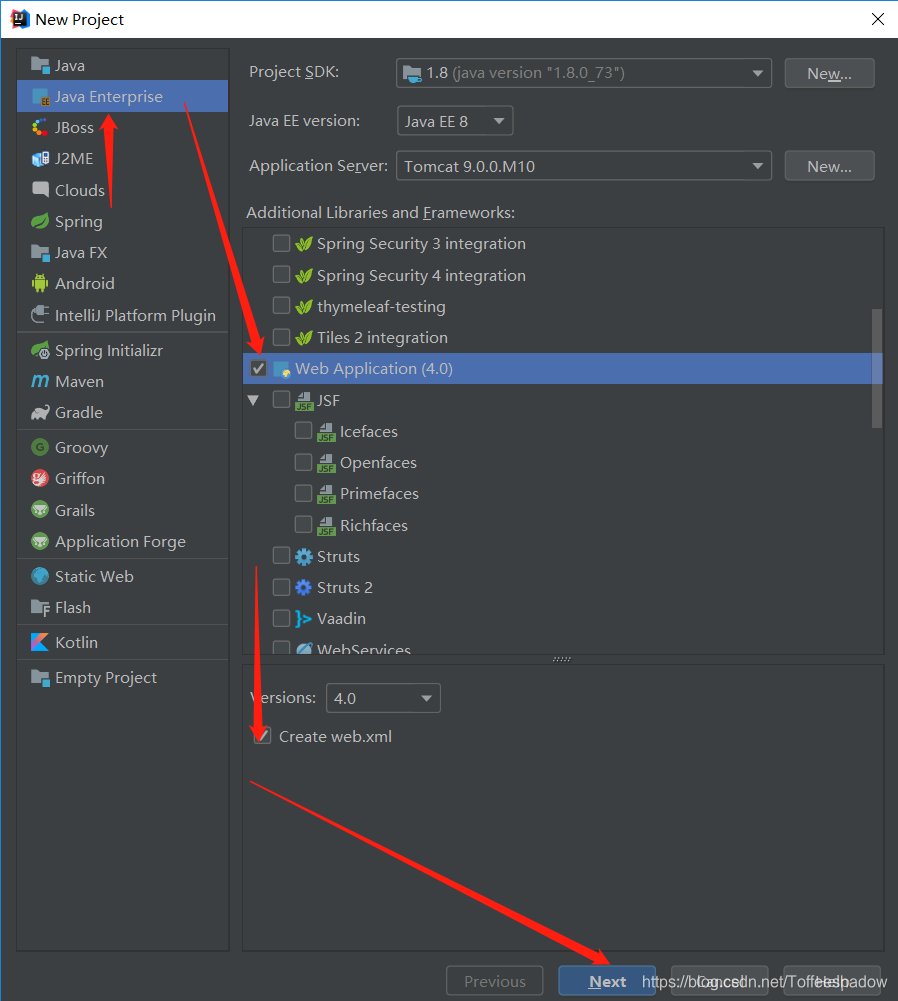This screenshot has height=1001, width=898.
Task: Click the Groovy icon
Action: coord(40,447)
